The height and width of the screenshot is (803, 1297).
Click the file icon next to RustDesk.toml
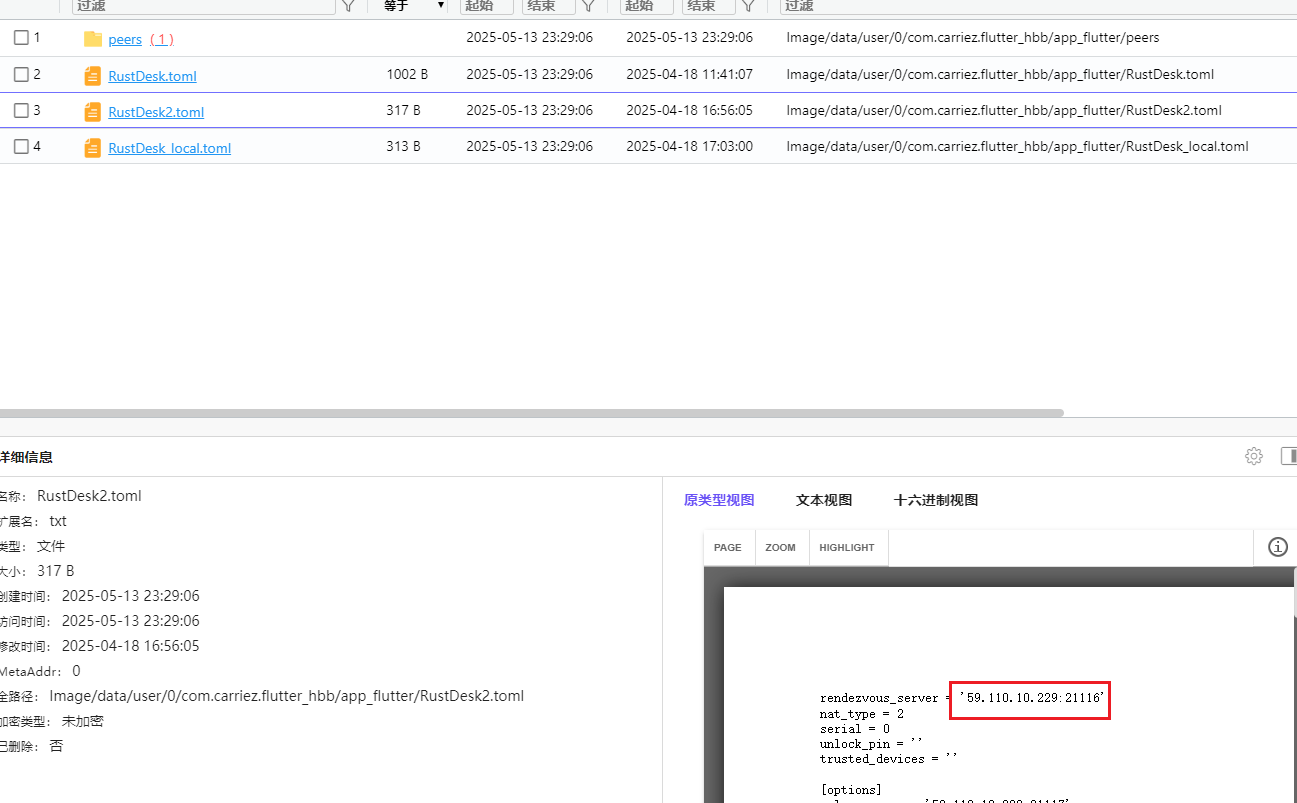pos(93,76)
